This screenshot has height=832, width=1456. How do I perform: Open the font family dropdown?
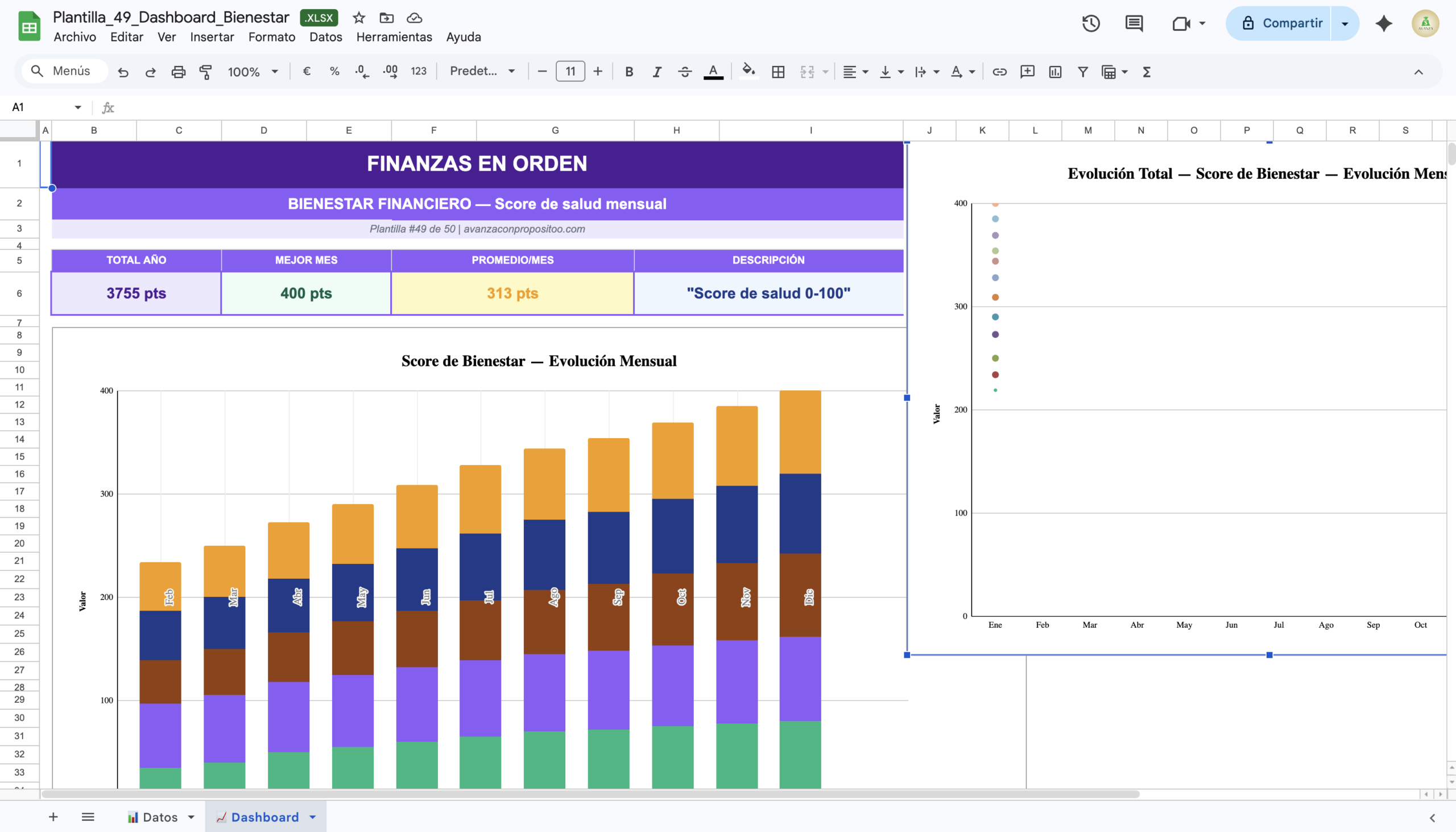pyautogui.click(x=482, y=72)
